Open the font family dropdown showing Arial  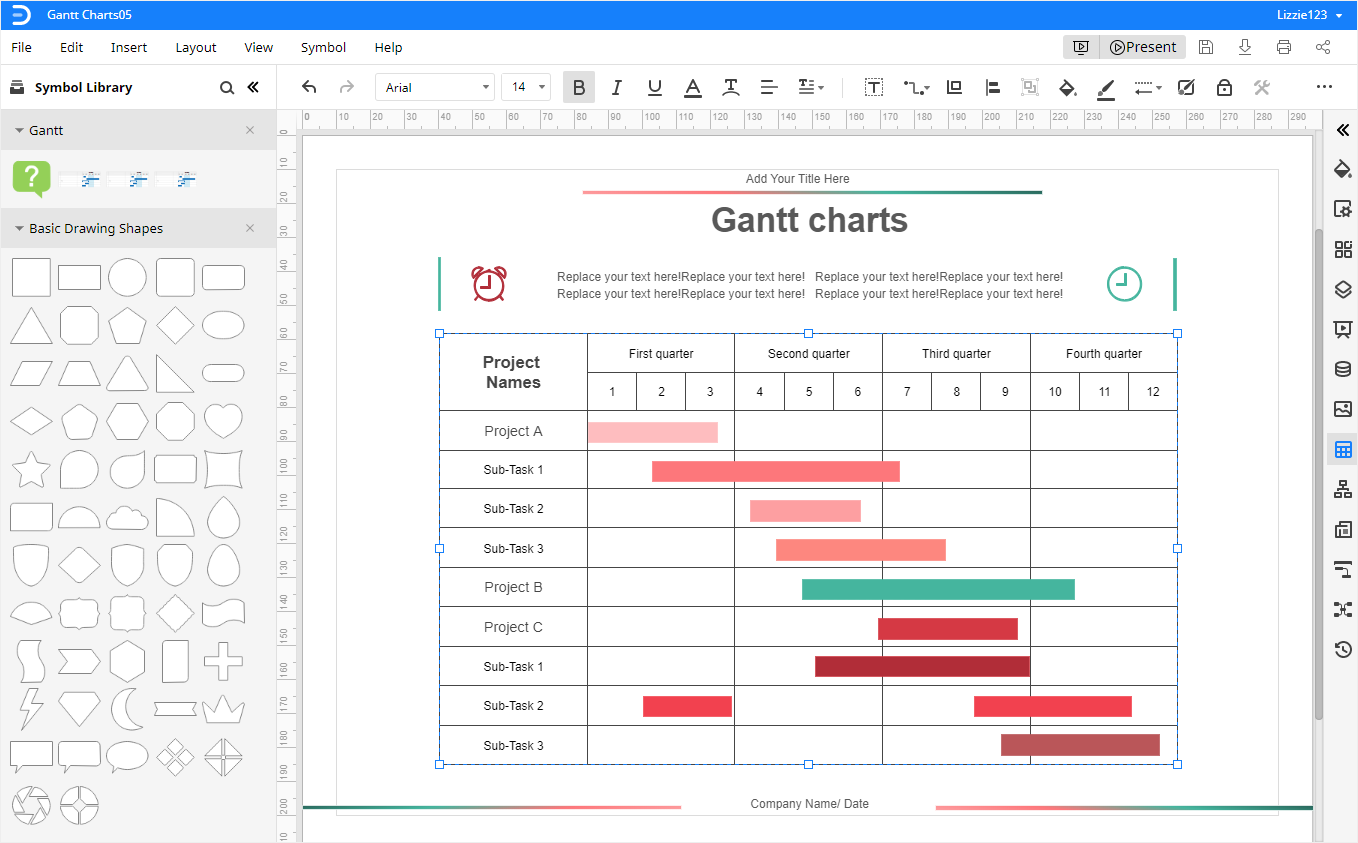tap(434, 87)
